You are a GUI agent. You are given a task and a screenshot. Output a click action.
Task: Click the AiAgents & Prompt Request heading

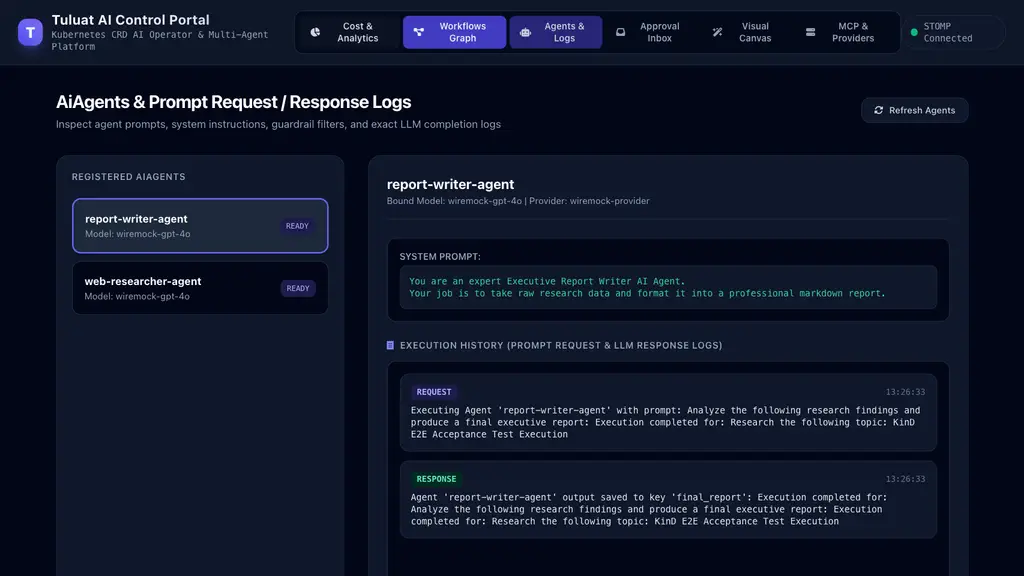click(x=233, y=102)
